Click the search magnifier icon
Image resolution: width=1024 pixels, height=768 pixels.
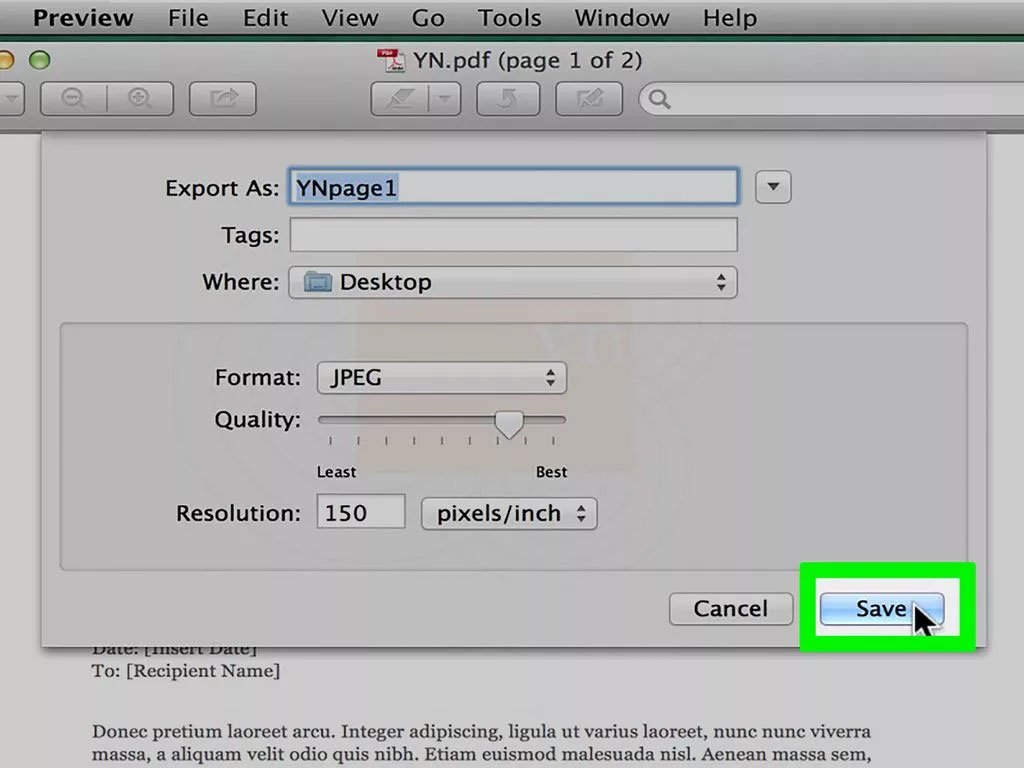[660, 99]
